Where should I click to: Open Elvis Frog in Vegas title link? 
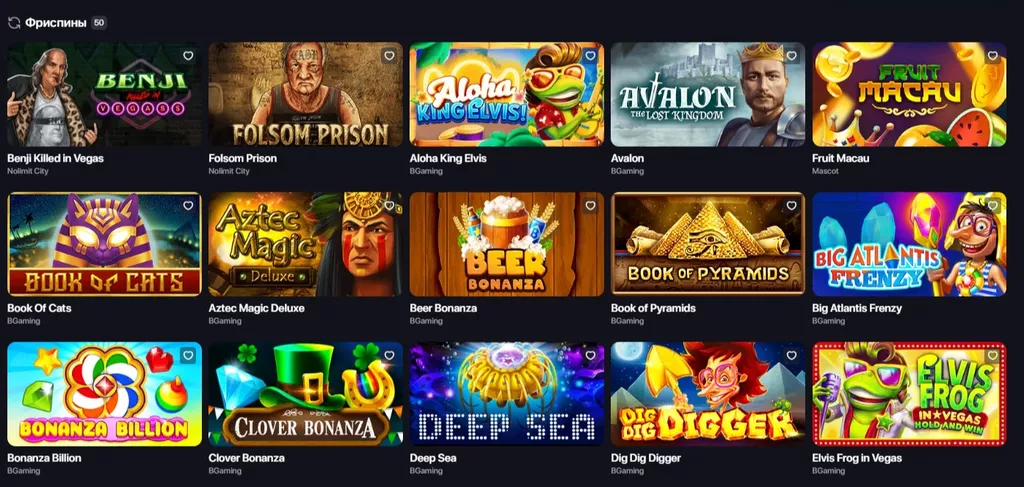(x=857, y=458)
